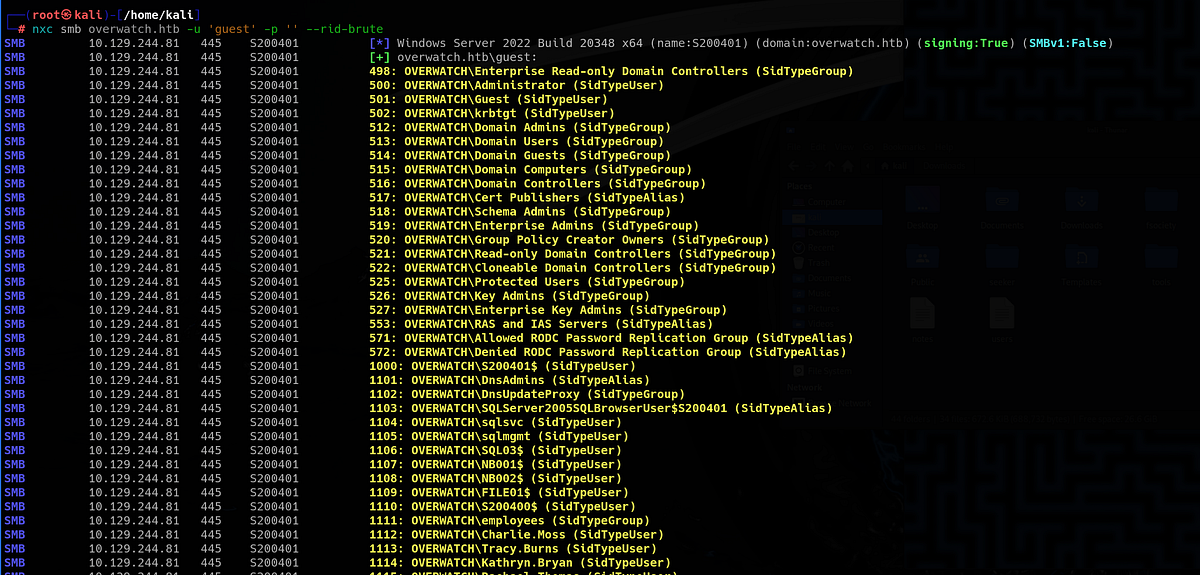Screen dimensions: 1200x575
Task: Select the 521: Read-only Domain Controllers entry
Action: [572, 254]
